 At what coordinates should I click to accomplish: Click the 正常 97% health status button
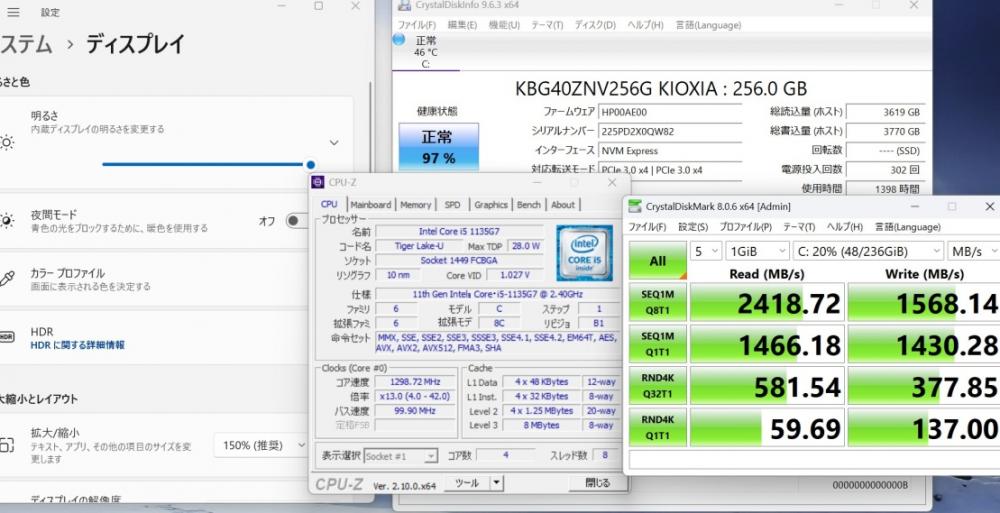tap(439, 147)
